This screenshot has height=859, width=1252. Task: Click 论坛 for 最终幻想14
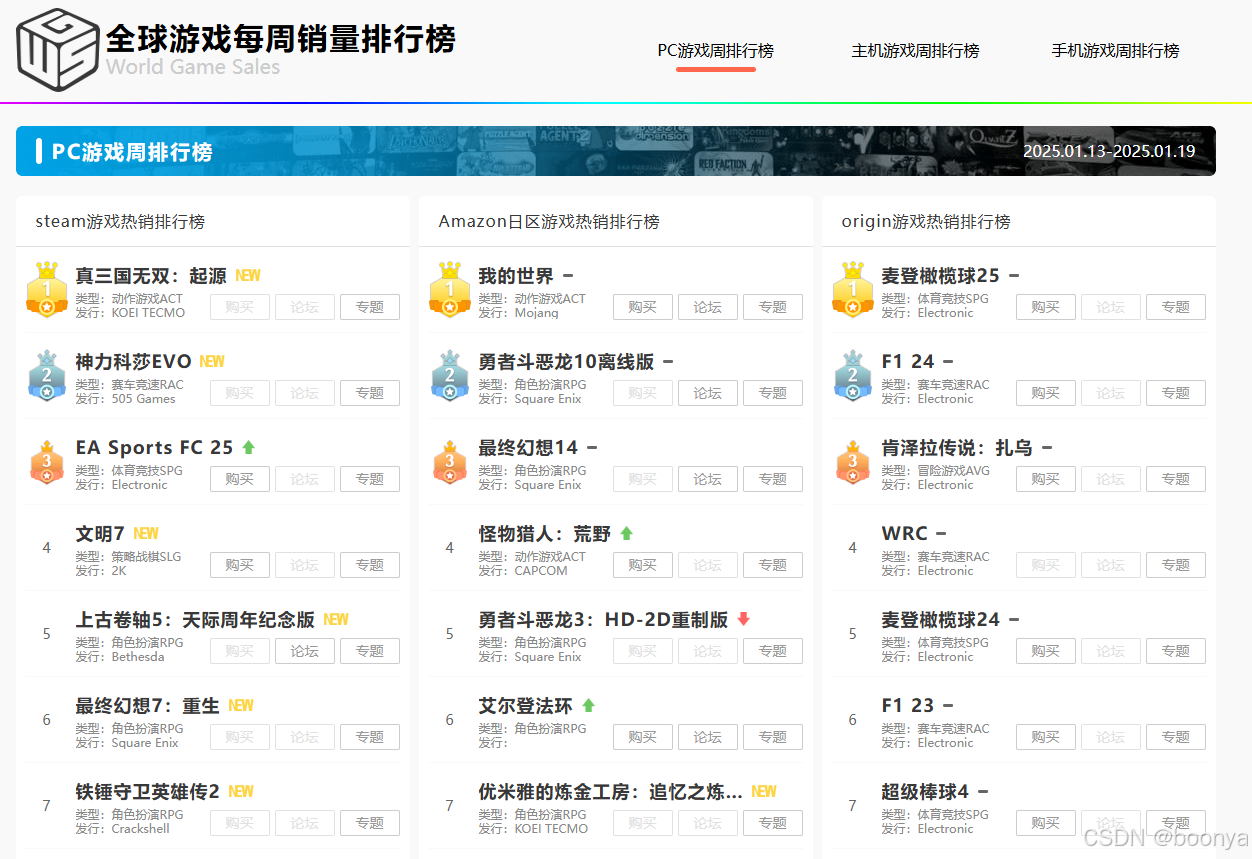point(708,479)
